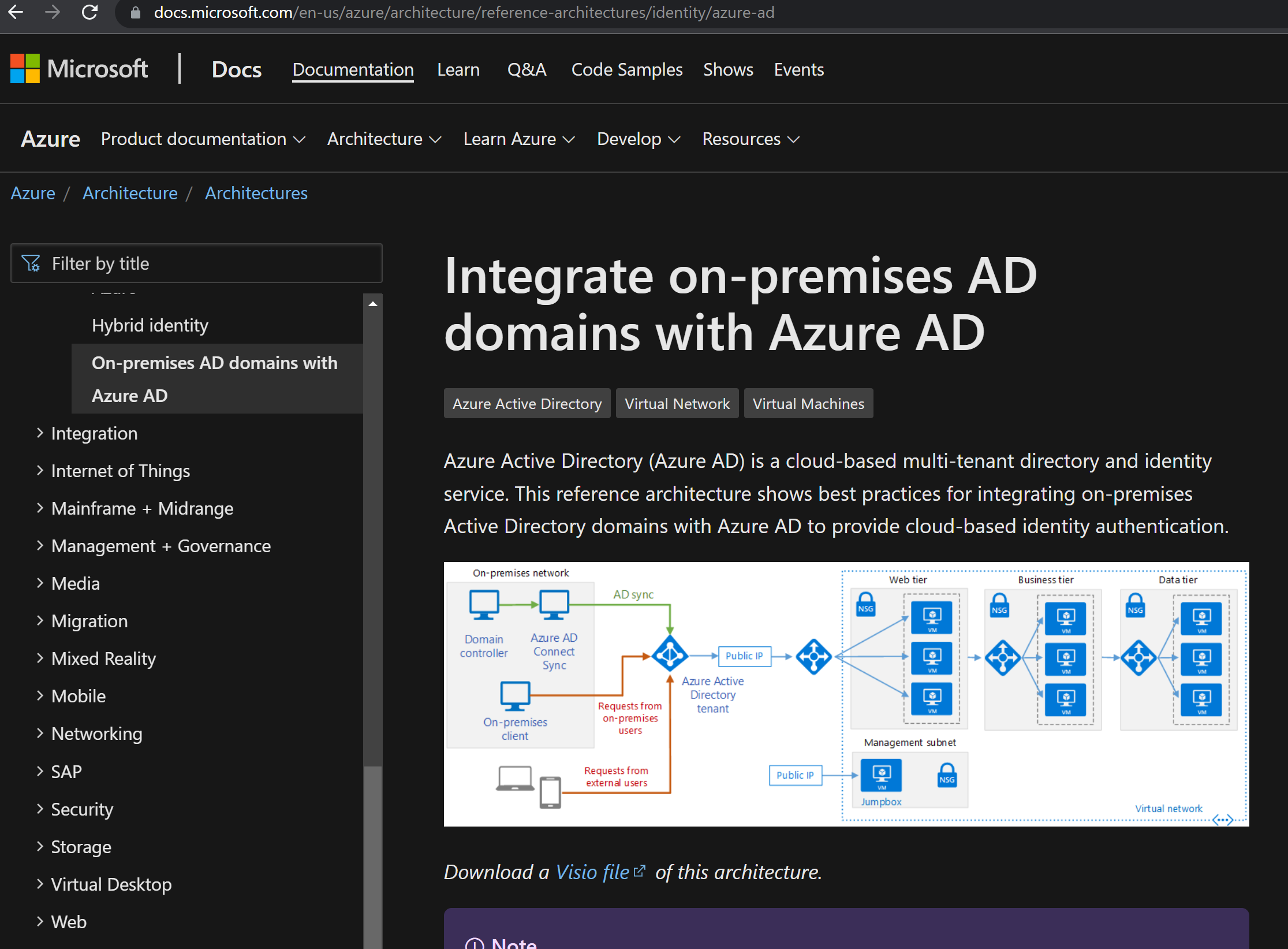Click the browser back arrow

point(16,12)
